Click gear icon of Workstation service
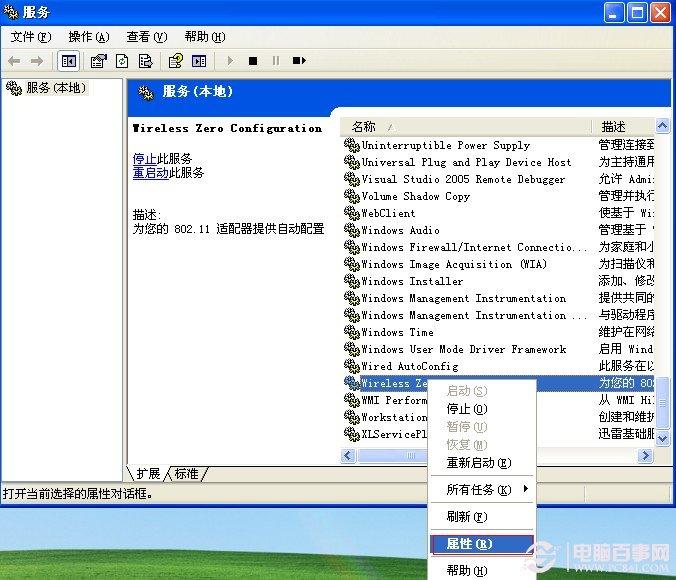 pyautogui.click(x=352, y=417)
